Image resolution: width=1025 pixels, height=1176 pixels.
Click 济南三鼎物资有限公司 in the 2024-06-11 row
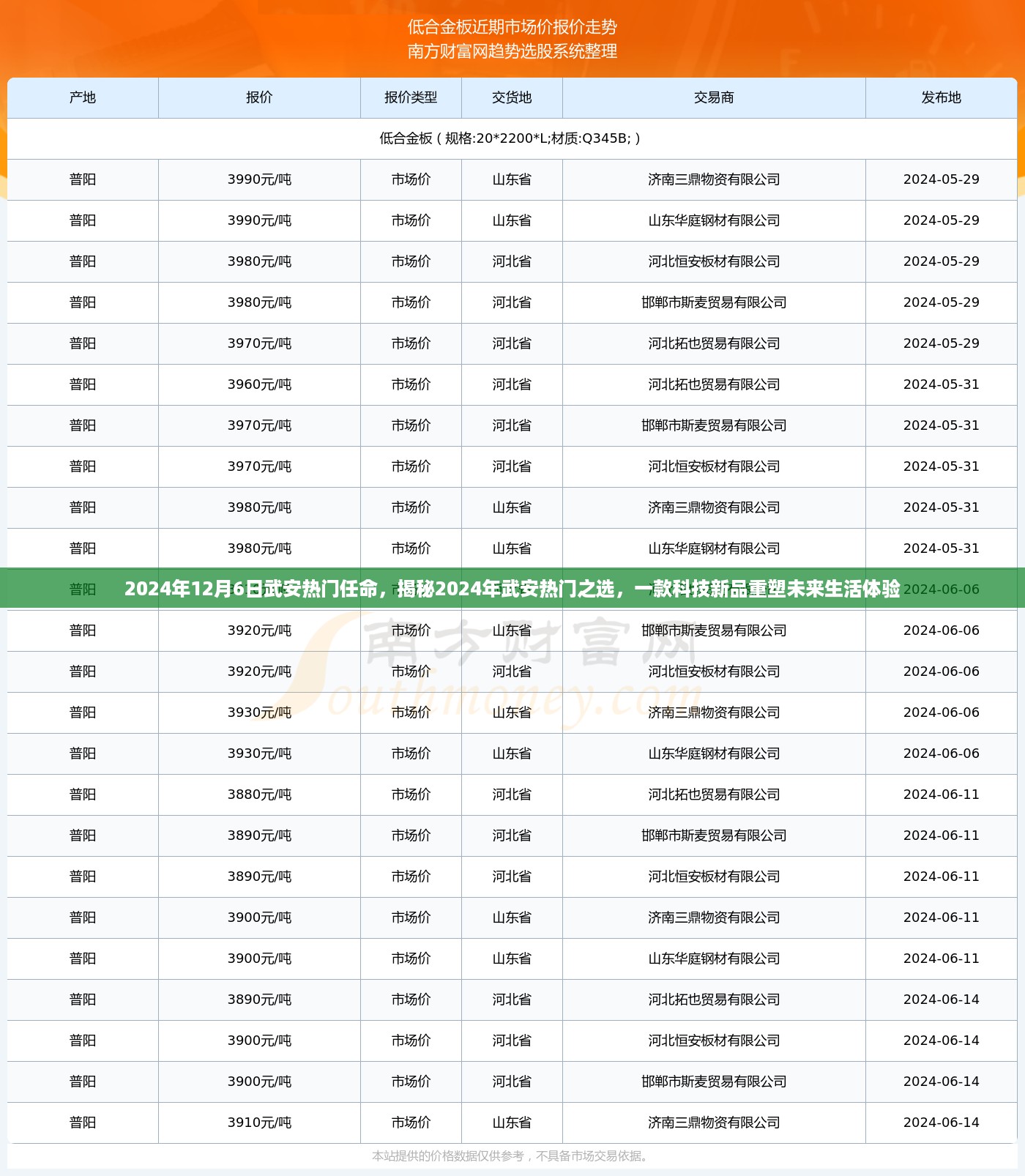[714, 918]
